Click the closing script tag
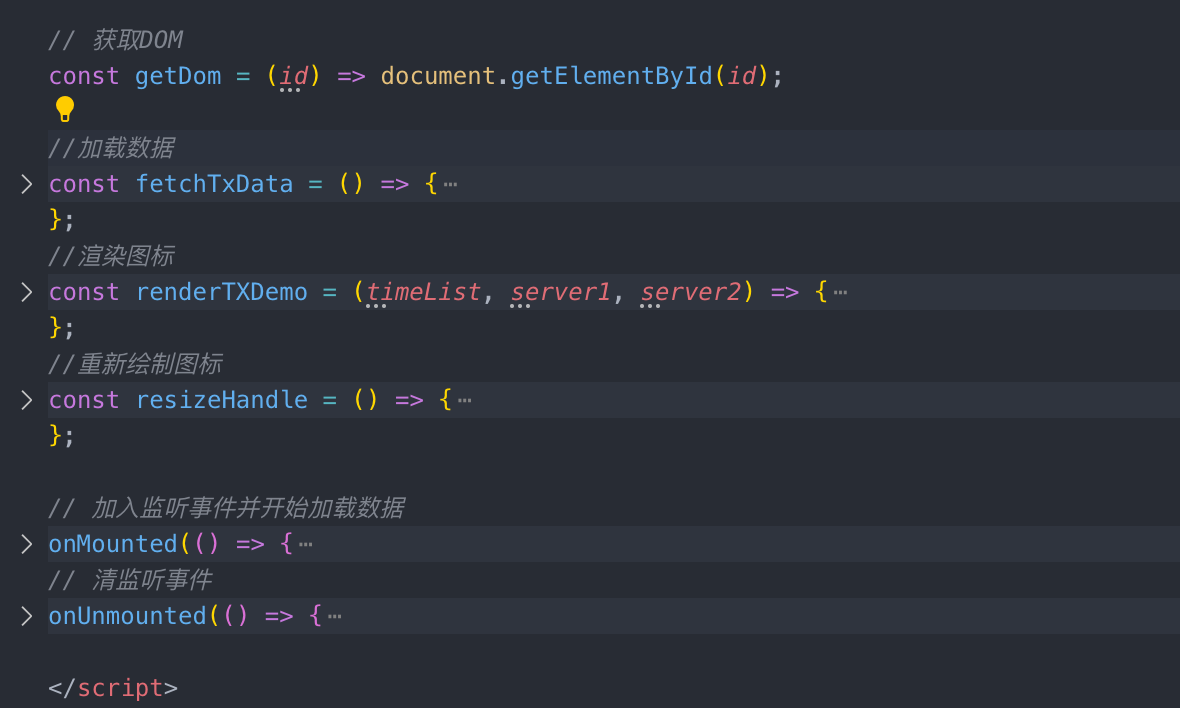 pos(113,688)
